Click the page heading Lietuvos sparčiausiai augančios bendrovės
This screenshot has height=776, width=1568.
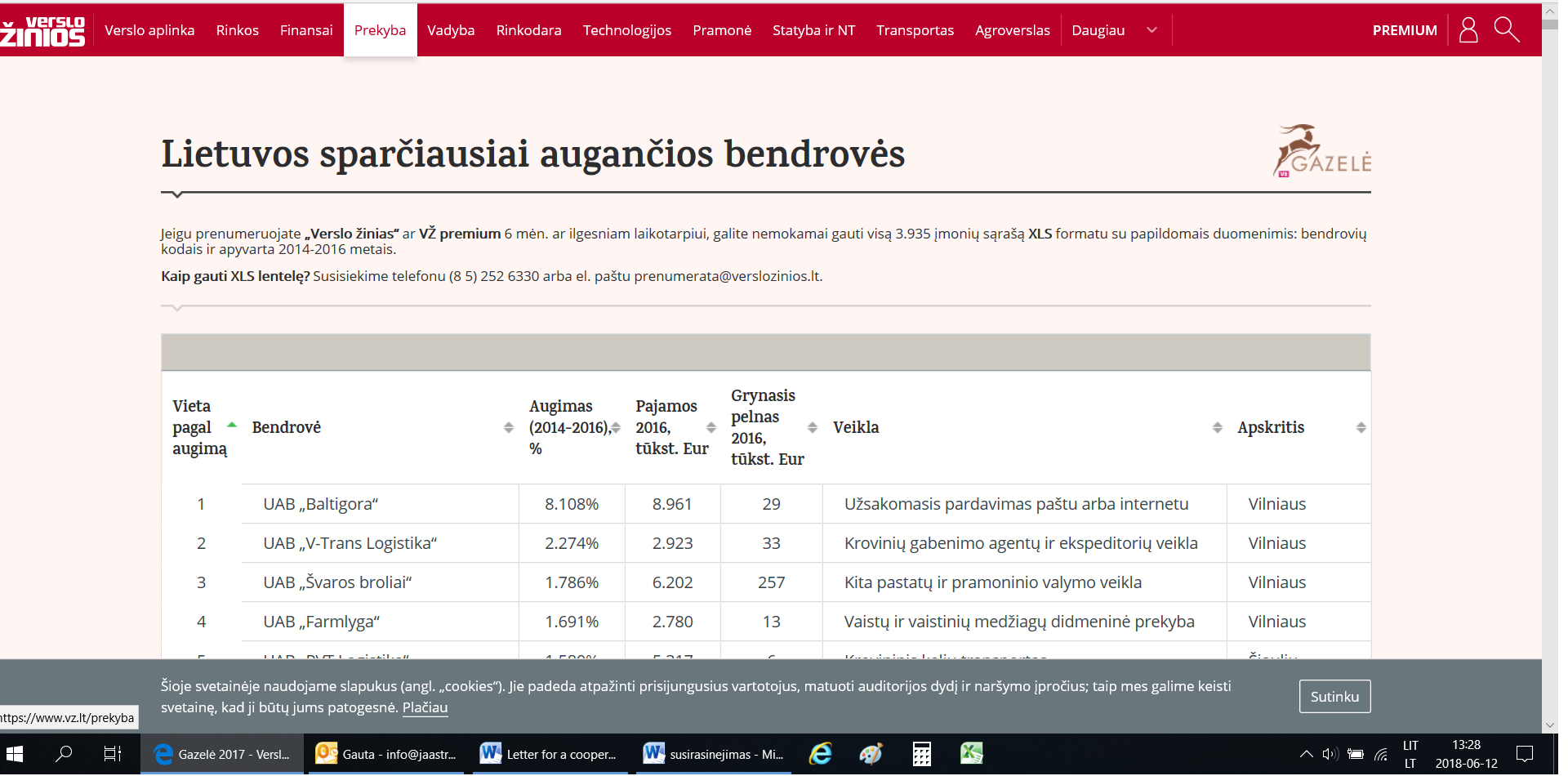tap(533, 154)
